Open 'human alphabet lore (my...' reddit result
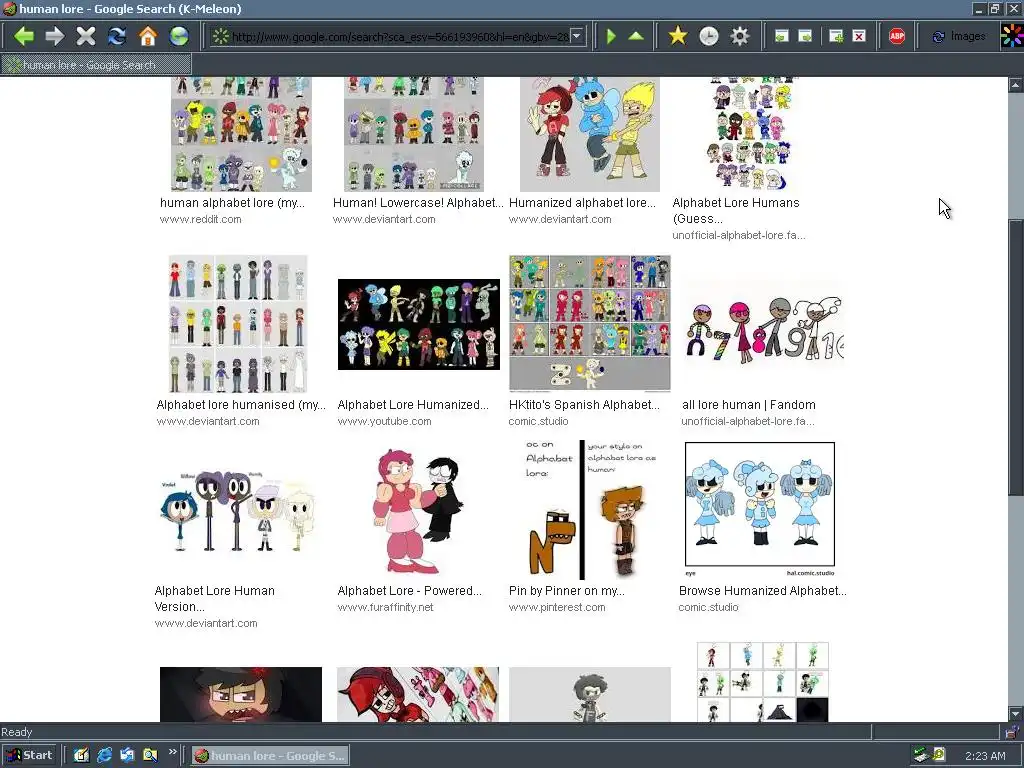The image size is (1024, 768). (232, 202)
